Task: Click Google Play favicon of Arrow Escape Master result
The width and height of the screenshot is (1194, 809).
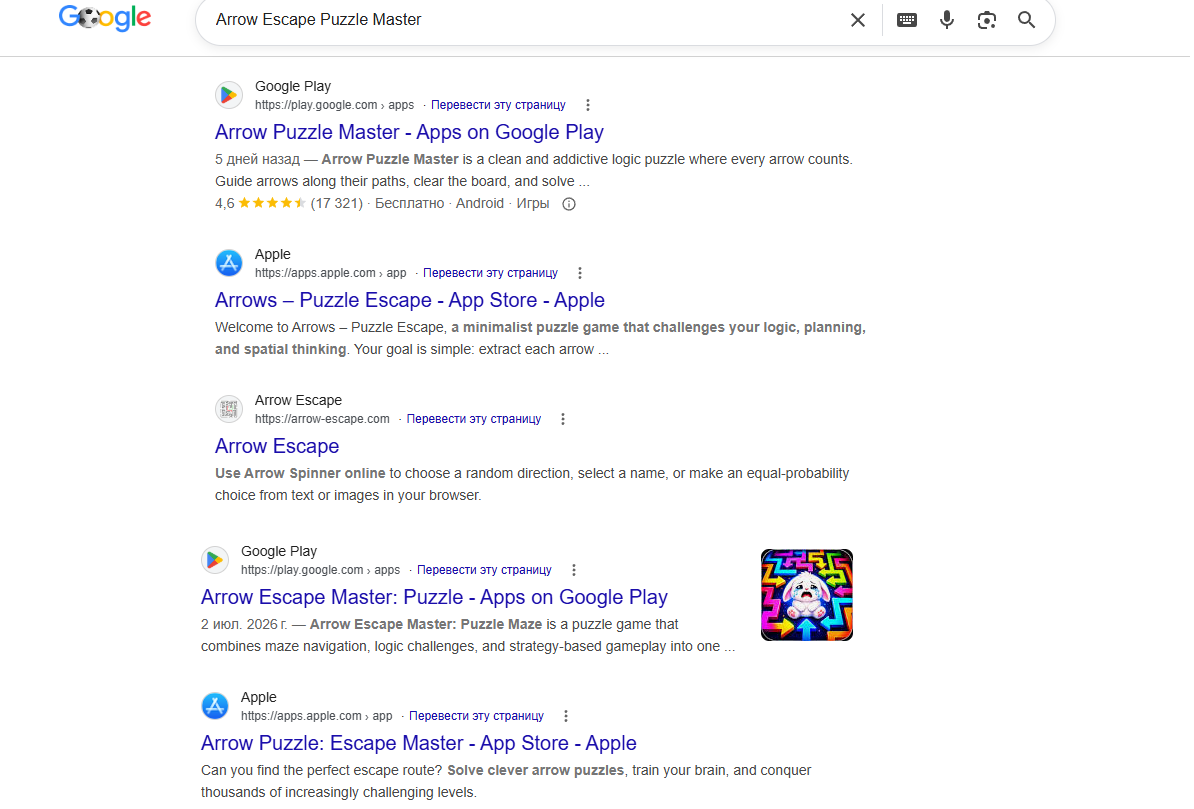Action: tap(215, 561)
